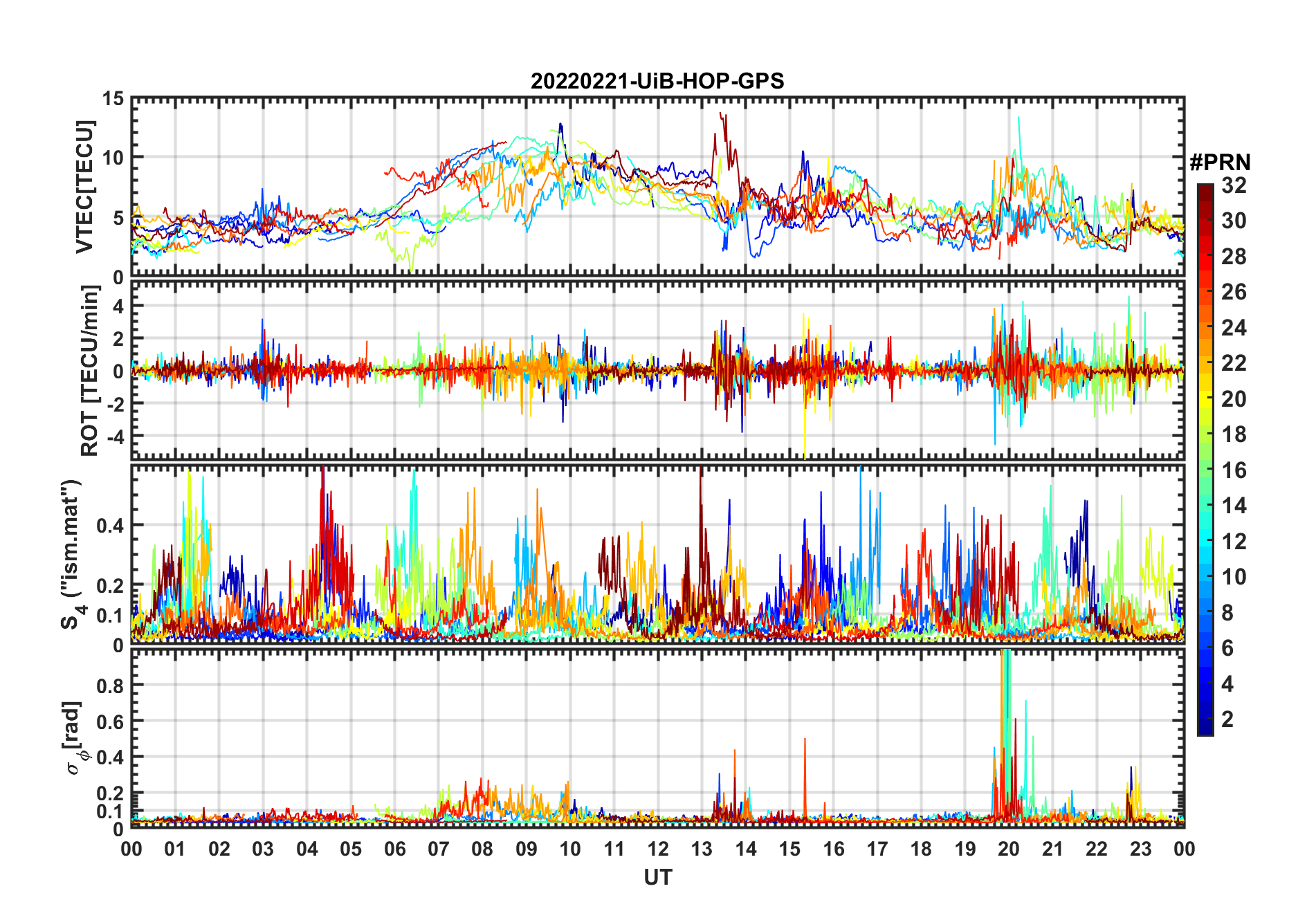Click colorbar tick label 22
This screenshot has width=1316, height=920.
tap(1234, 363)
